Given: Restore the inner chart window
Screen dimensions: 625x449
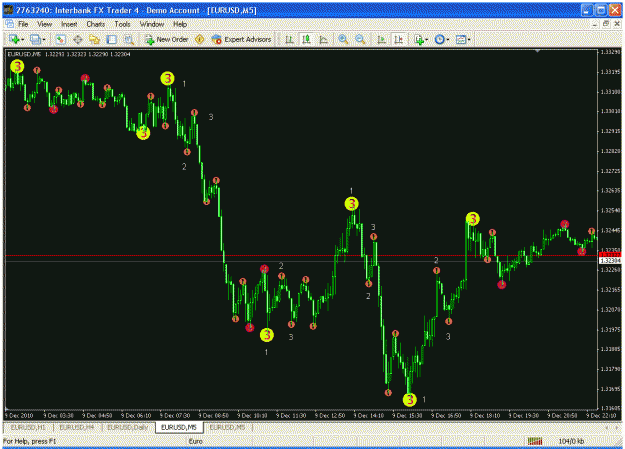Looking at the screenshot, I should [x=606, y=24].
